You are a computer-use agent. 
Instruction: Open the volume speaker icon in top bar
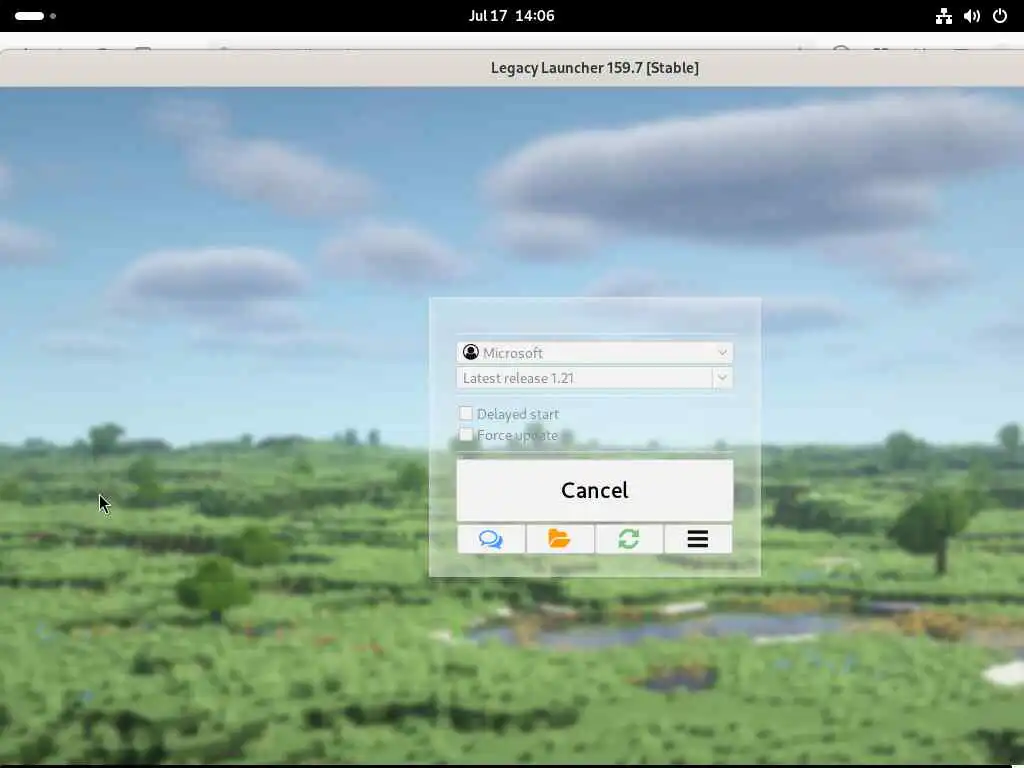972,16
